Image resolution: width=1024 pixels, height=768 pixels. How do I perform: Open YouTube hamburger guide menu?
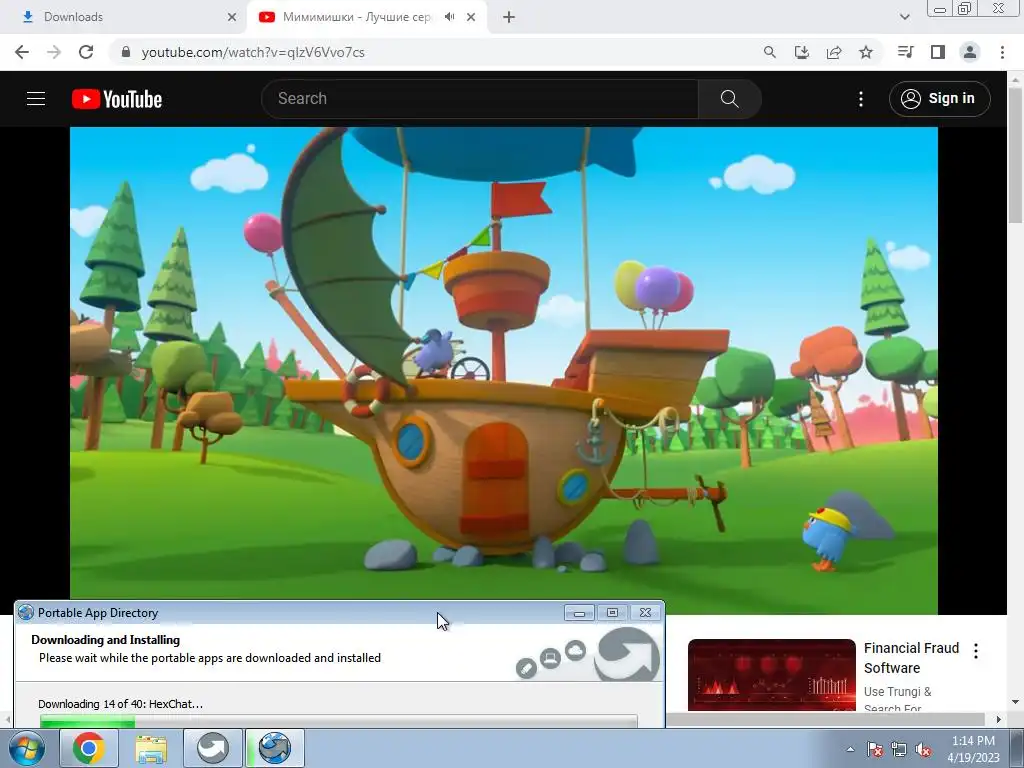[x=36, y=99]
